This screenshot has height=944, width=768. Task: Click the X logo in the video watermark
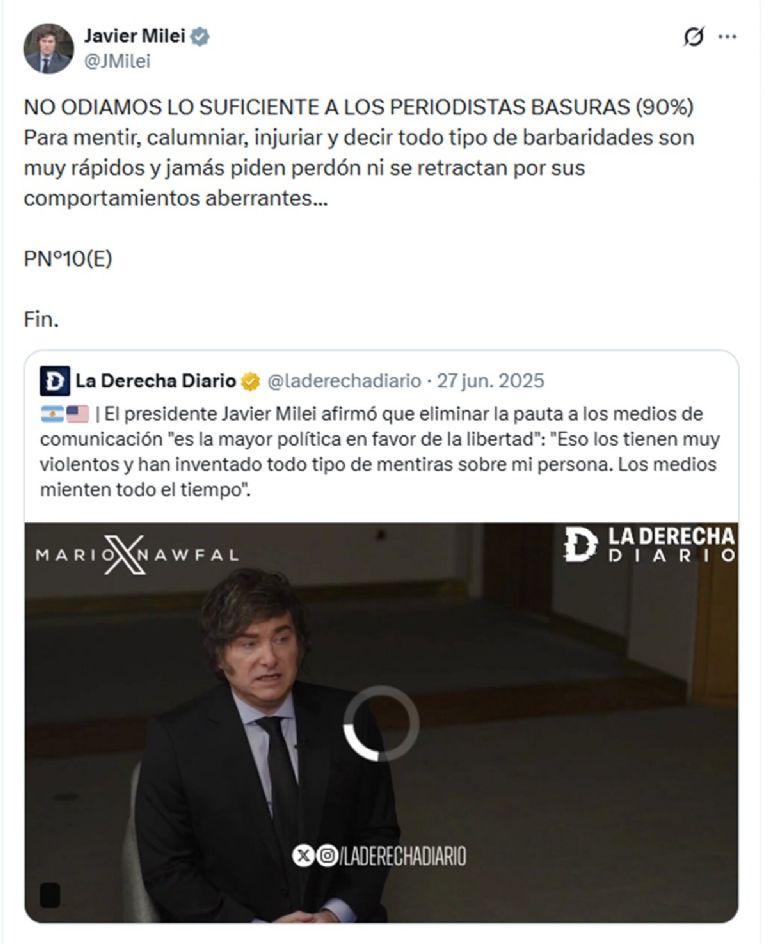pos(124,554)
